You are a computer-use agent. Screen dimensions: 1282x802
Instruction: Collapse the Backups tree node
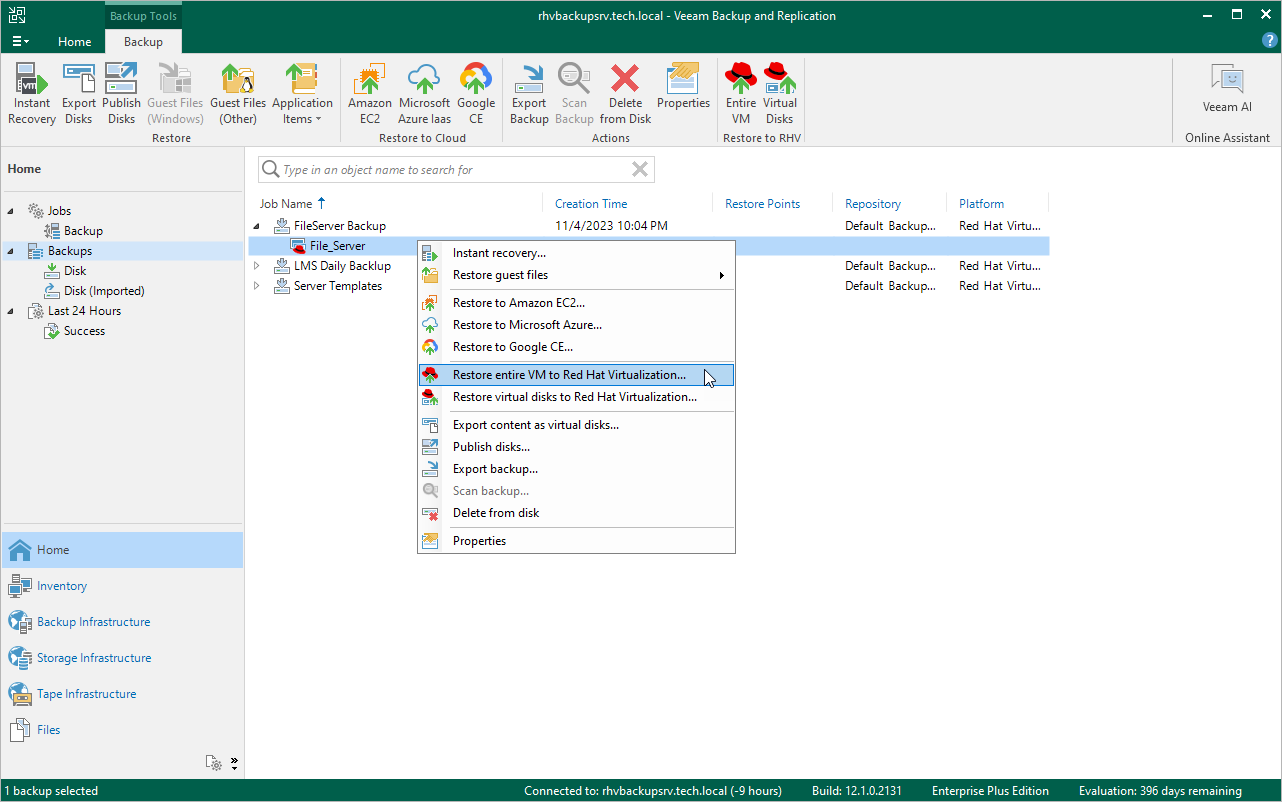[x=11, y=251]
